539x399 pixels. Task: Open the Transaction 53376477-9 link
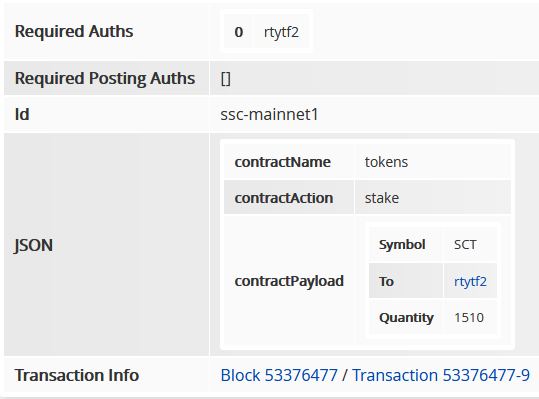click(x=441, y=375)
